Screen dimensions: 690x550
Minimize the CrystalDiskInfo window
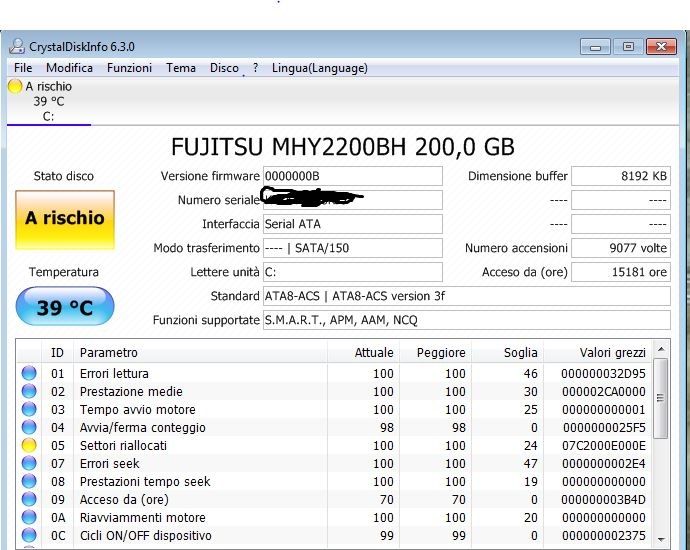pyautogui.click(x=595, y=47)
